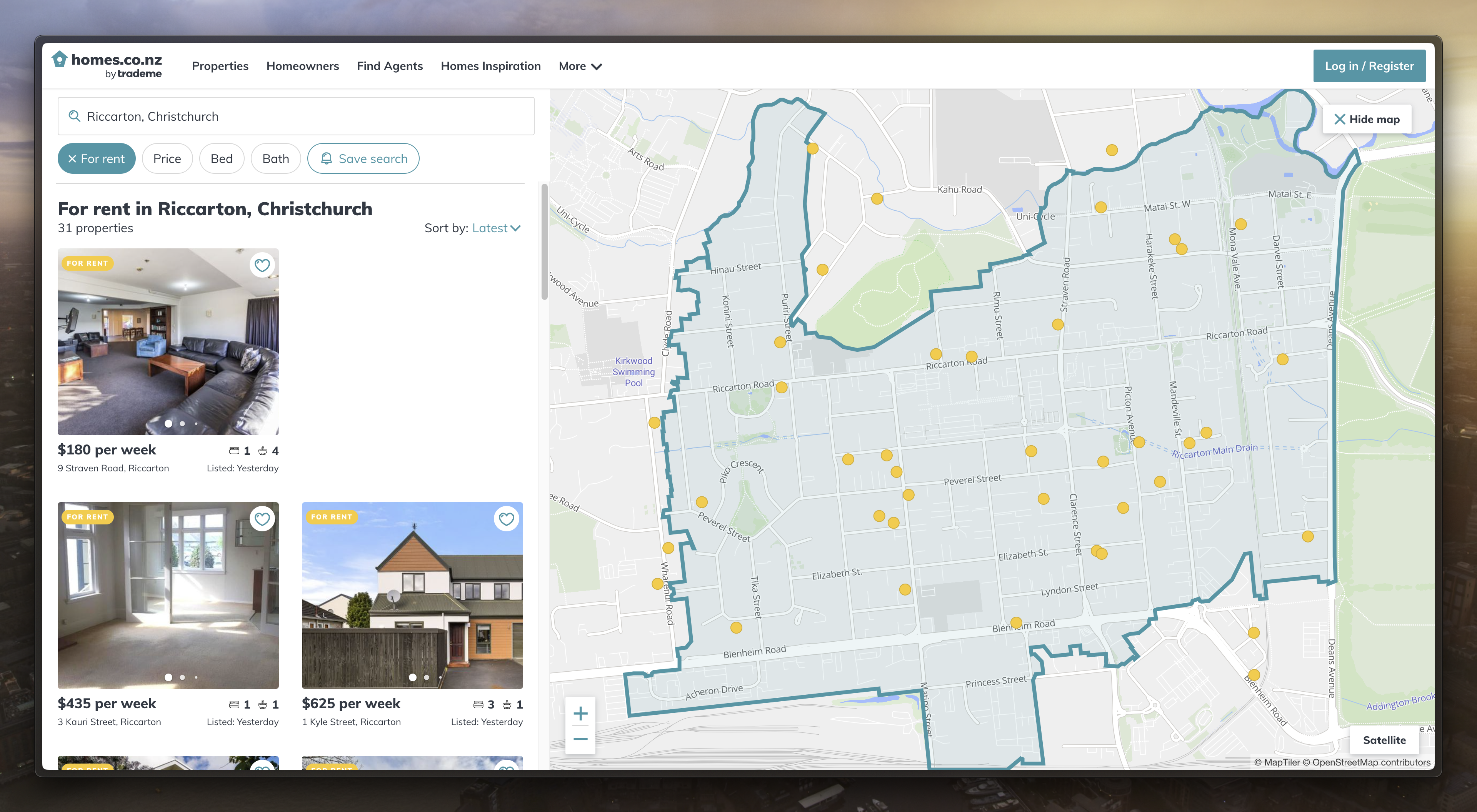
Task: Click map pin on Blenheim Road label
Action: pos(1016,622)
